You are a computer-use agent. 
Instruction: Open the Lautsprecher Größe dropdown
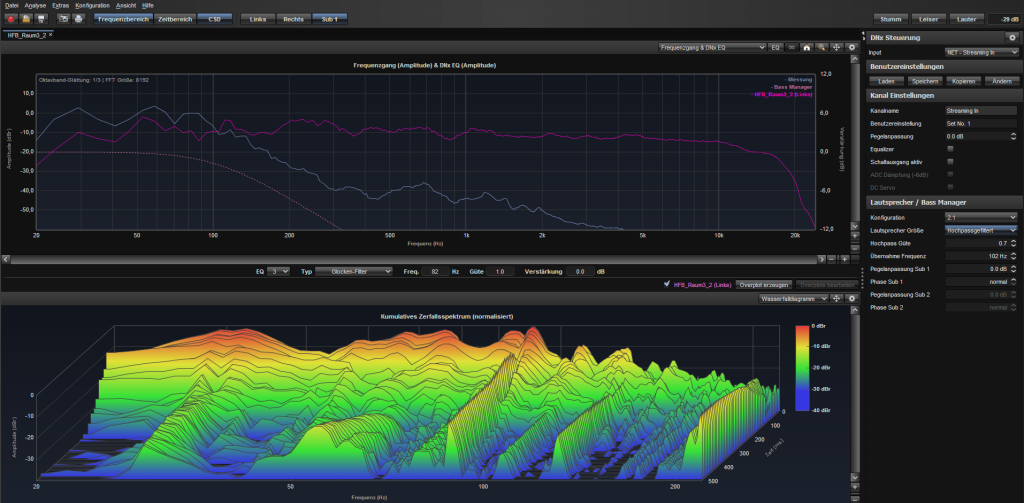click(982, 230)
